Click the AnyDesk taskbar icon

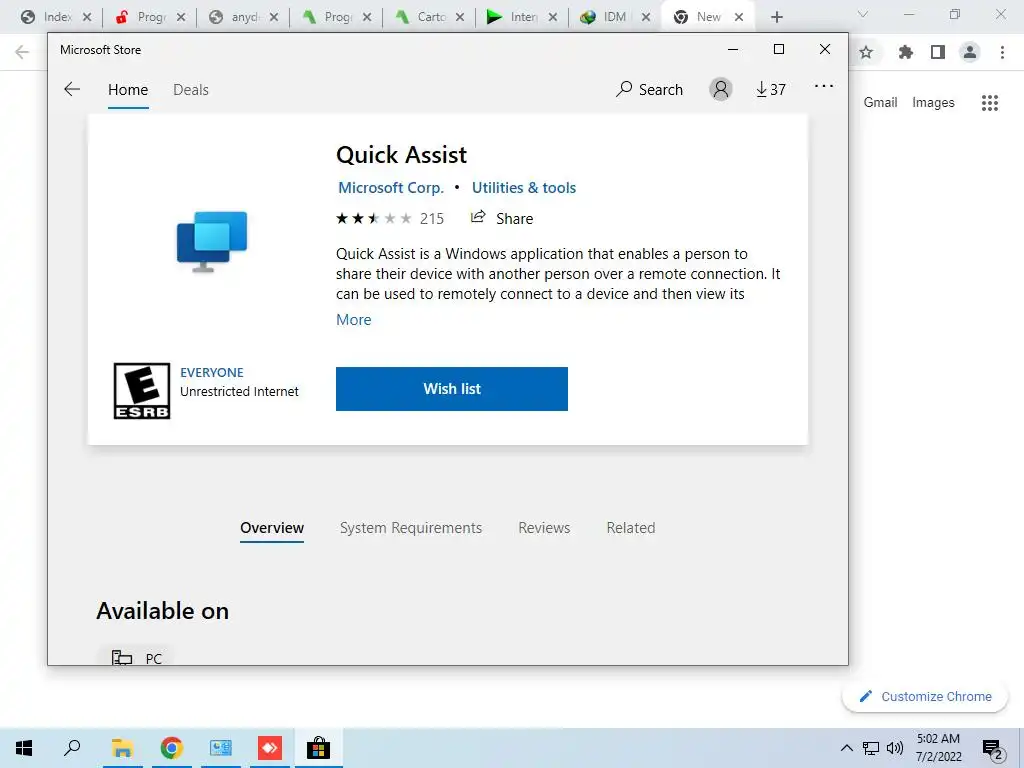point(270,748)
